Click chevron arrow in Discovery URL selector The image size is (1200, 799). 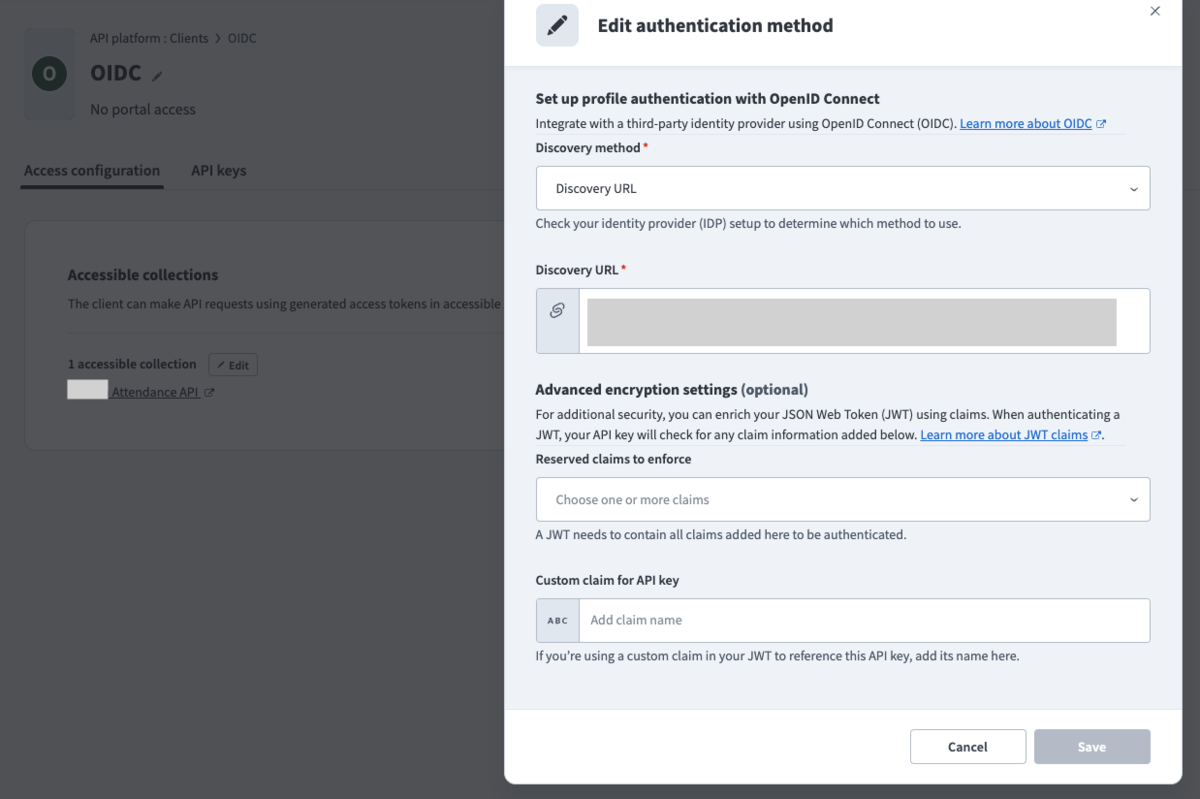click(1133, 189)
